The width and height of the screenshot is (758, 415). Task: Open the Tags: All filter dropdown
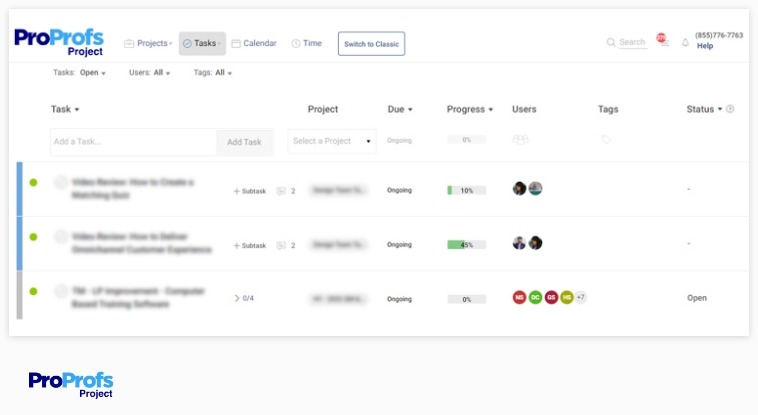(x=213, y=73)
